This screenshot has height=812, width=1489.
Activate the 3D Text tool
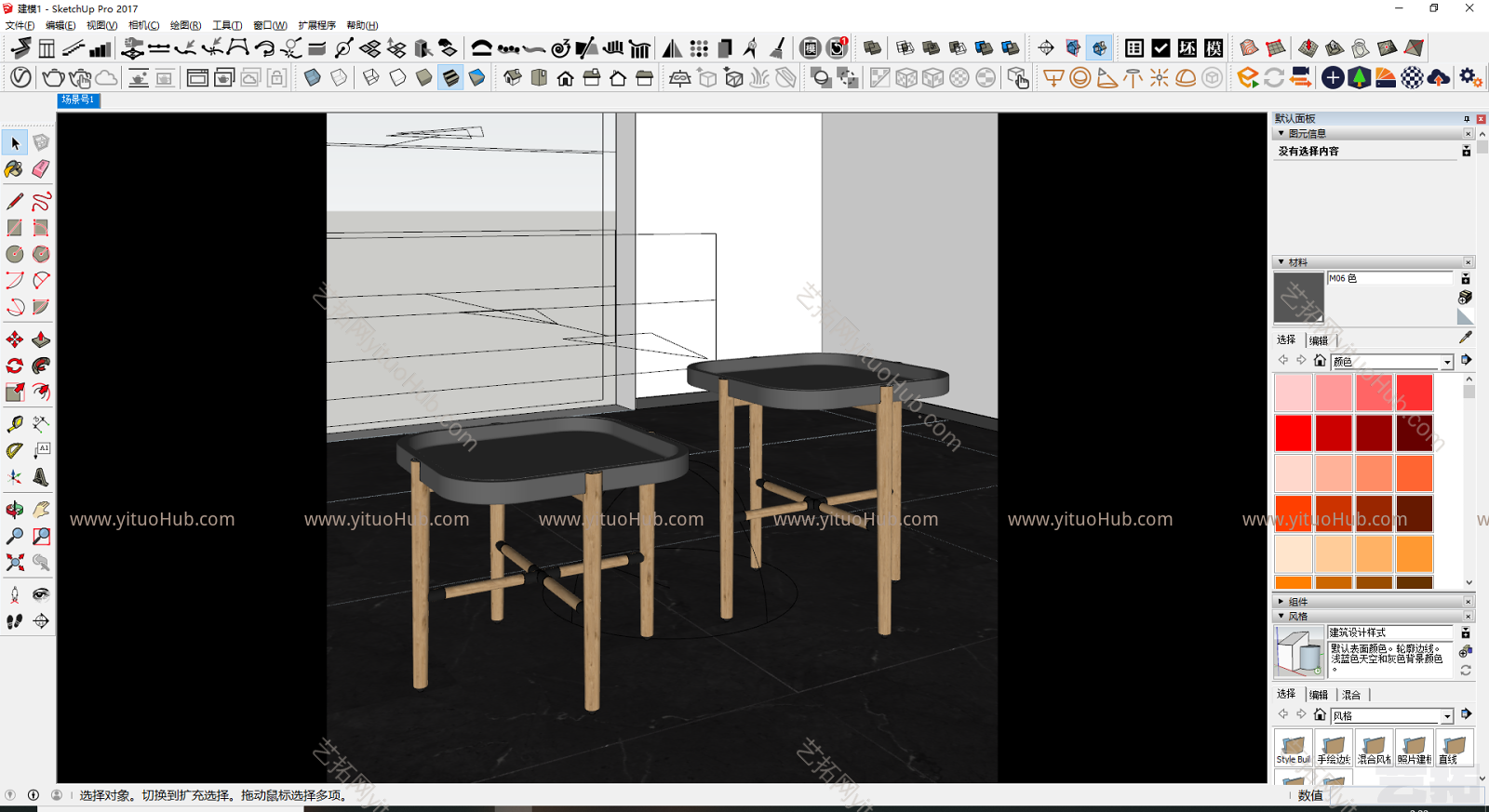click(41, 477)
